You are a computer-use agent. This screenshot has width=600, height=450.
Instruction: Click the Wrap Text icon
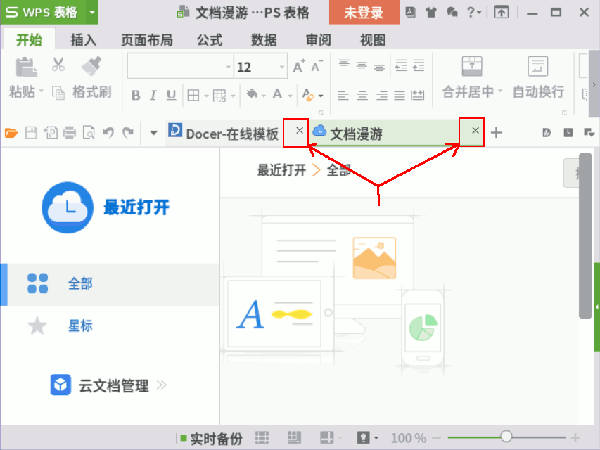(x=537, y=66)
